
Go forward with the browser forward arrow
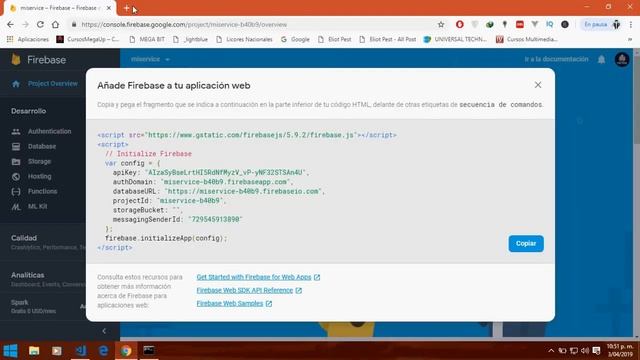point(25,24)
